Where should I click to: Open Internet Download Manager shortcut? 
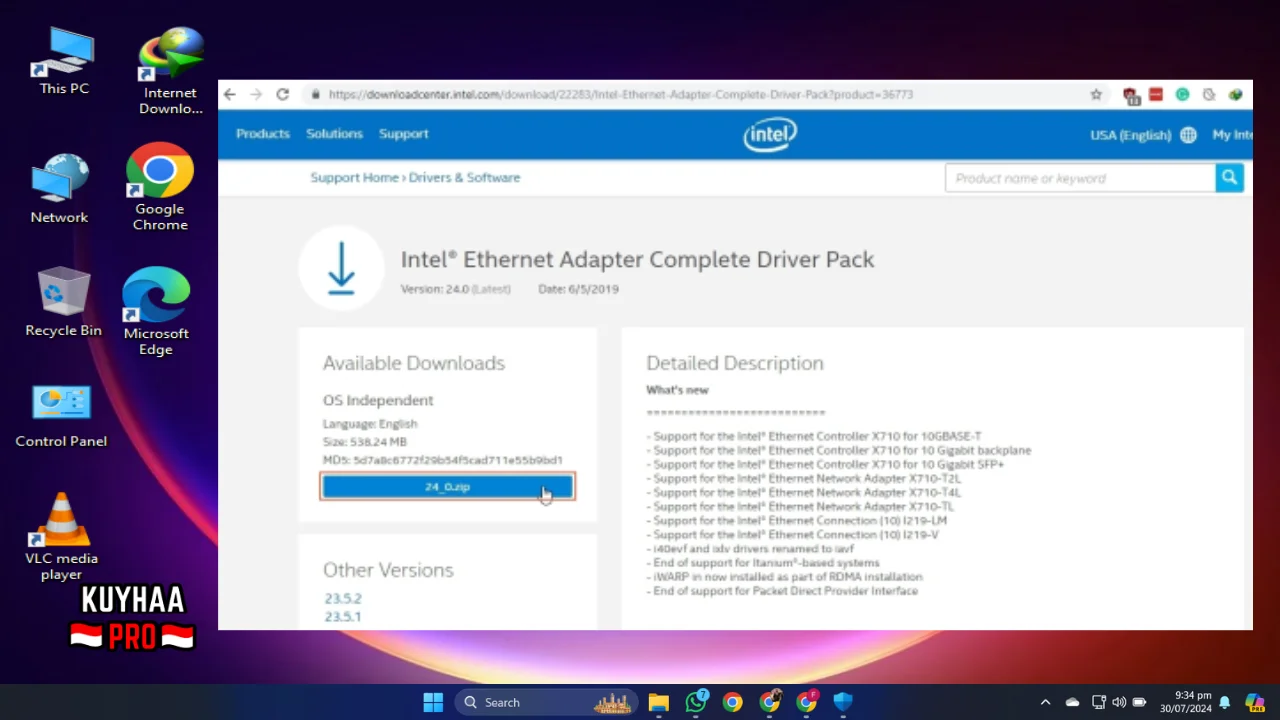pyautogui.click(x=171, y=72)
